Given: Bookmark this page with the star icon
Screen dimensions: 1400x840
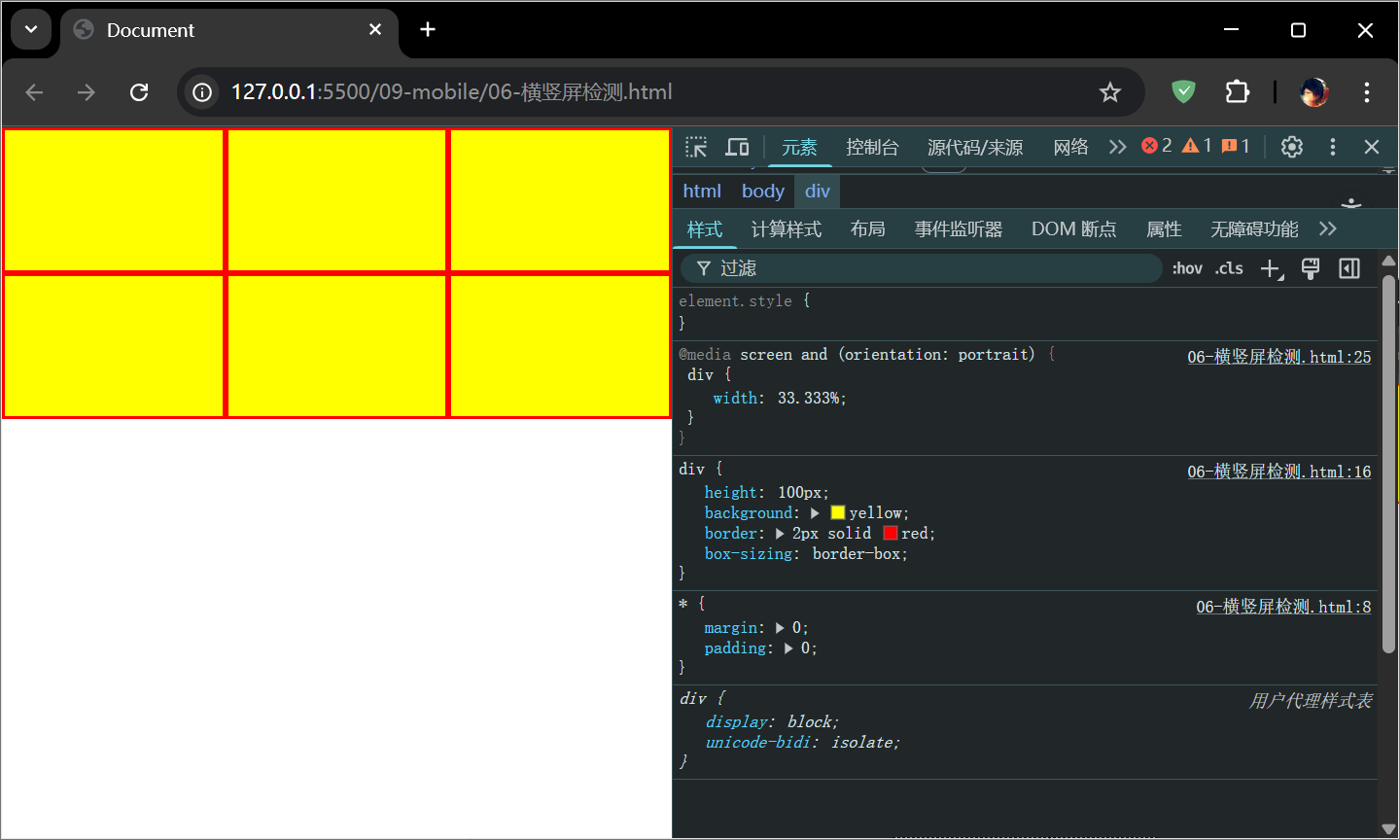Looking at the screenshot, I should pyautogui.click(x=1109, y=92).
